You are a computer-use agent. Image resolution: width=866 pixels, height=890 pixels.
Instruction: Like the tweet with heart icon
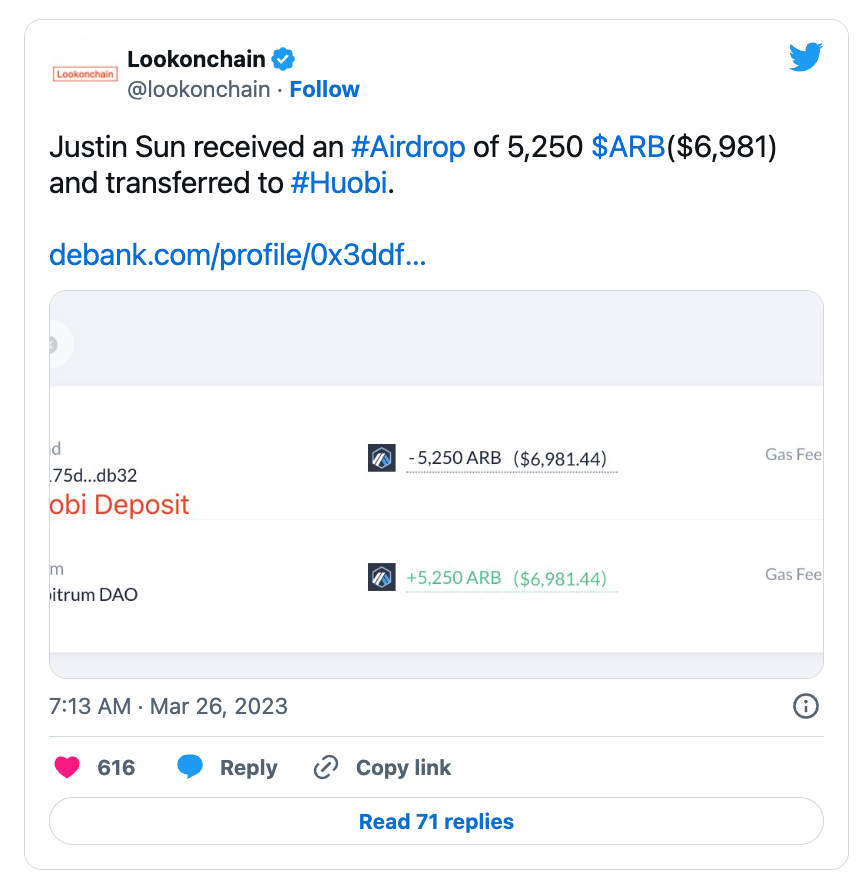pyautogui.click(x=67, y=768)
